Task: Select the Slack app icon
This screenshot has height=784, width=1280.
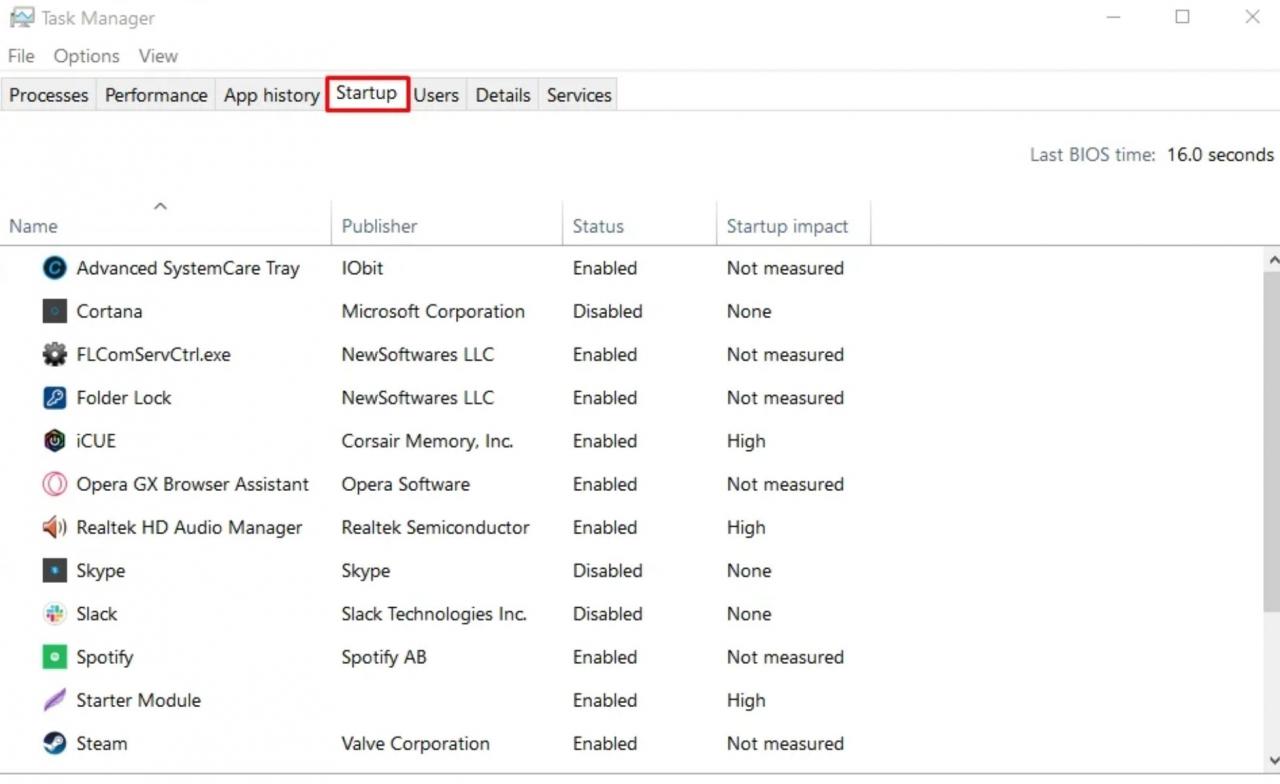Action: coord(54,614)
